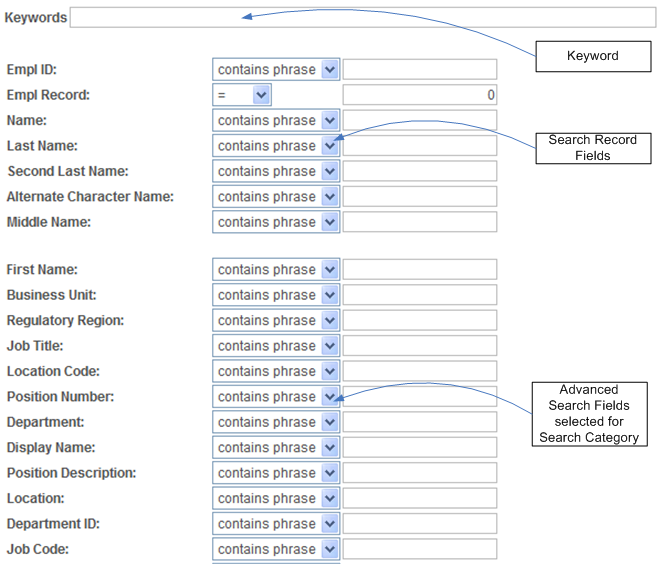The image size is (662, 564).
Task: Open the Second Last Name operator dropdown
Action: point(276,171)
